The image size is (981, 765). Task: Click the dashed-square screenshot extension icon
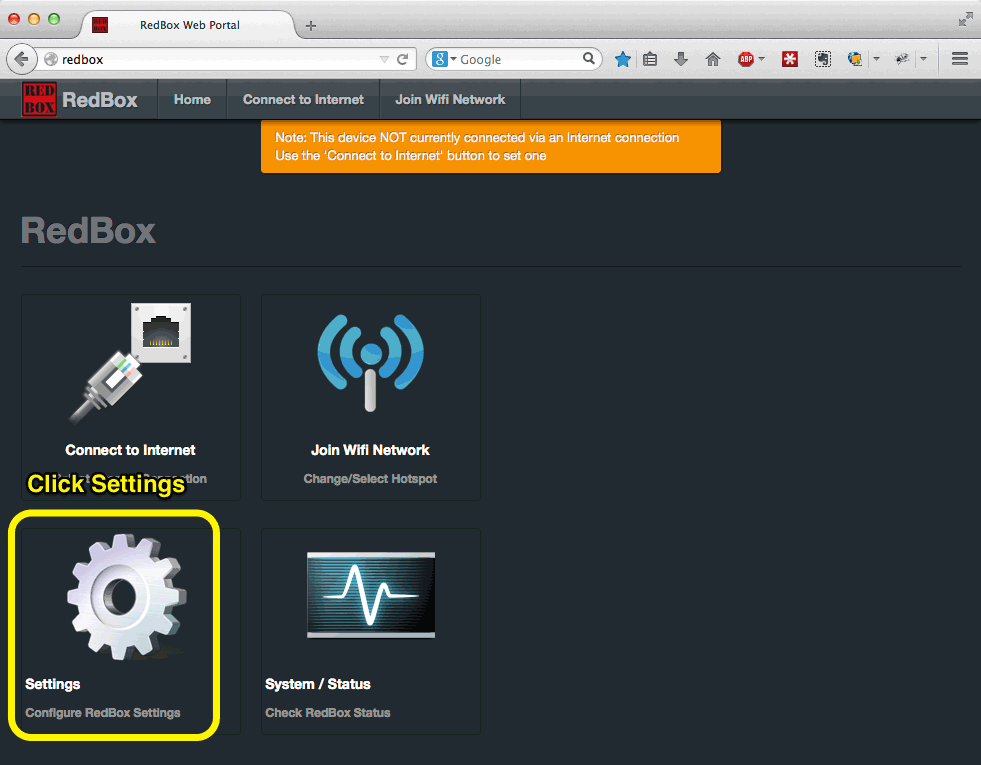[823, 59]
